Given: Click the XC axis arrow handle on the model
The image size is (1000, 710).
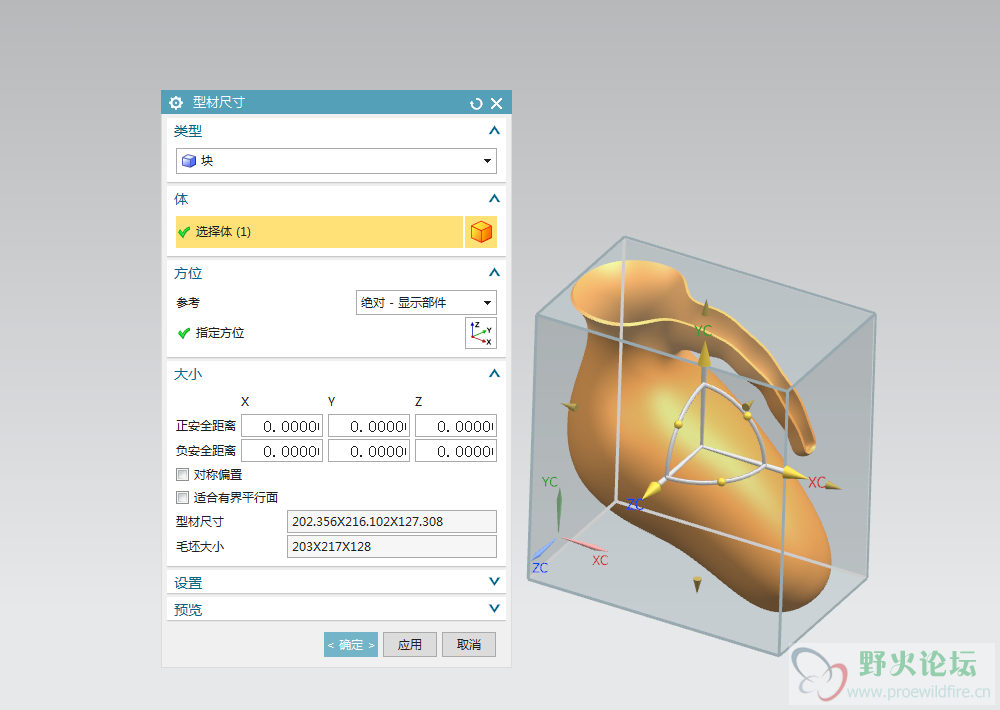Looking at the screenshot, I should click(x=794, y=473).
